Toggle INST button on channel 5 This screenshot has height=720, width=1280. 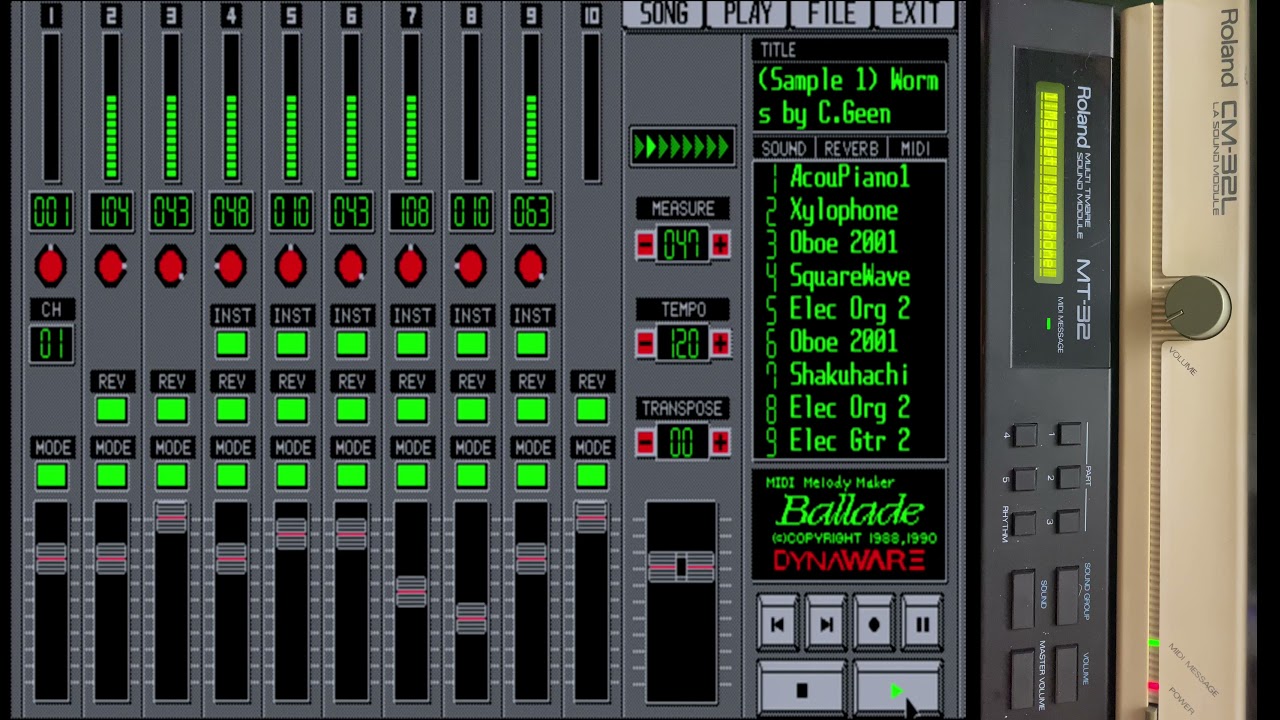pos(291,345)
